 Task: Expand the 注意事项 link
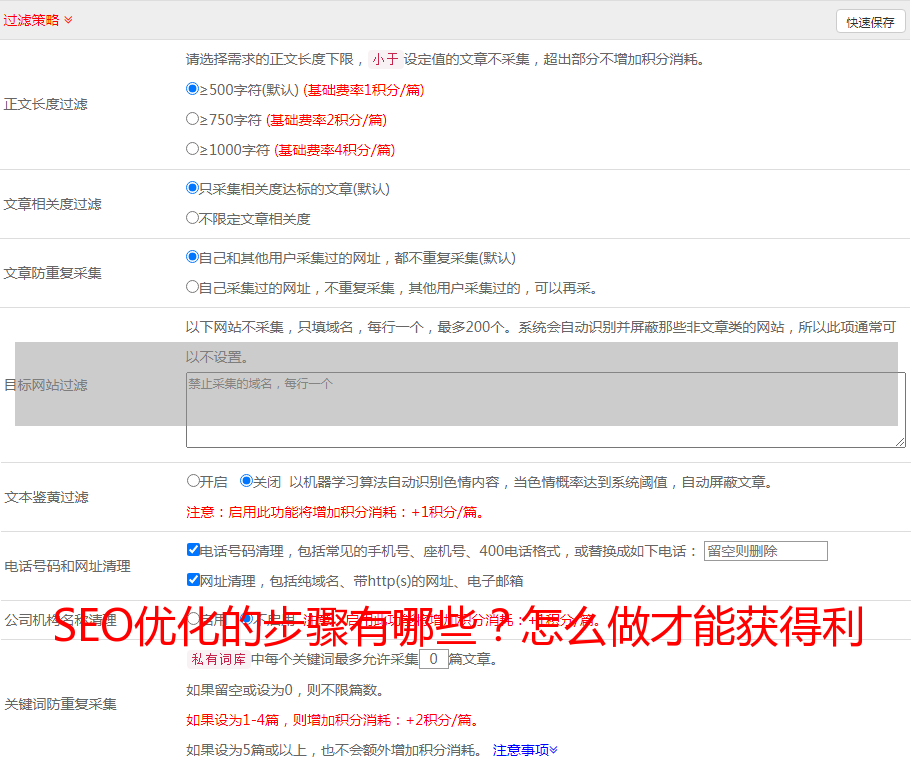click(525, 750)
